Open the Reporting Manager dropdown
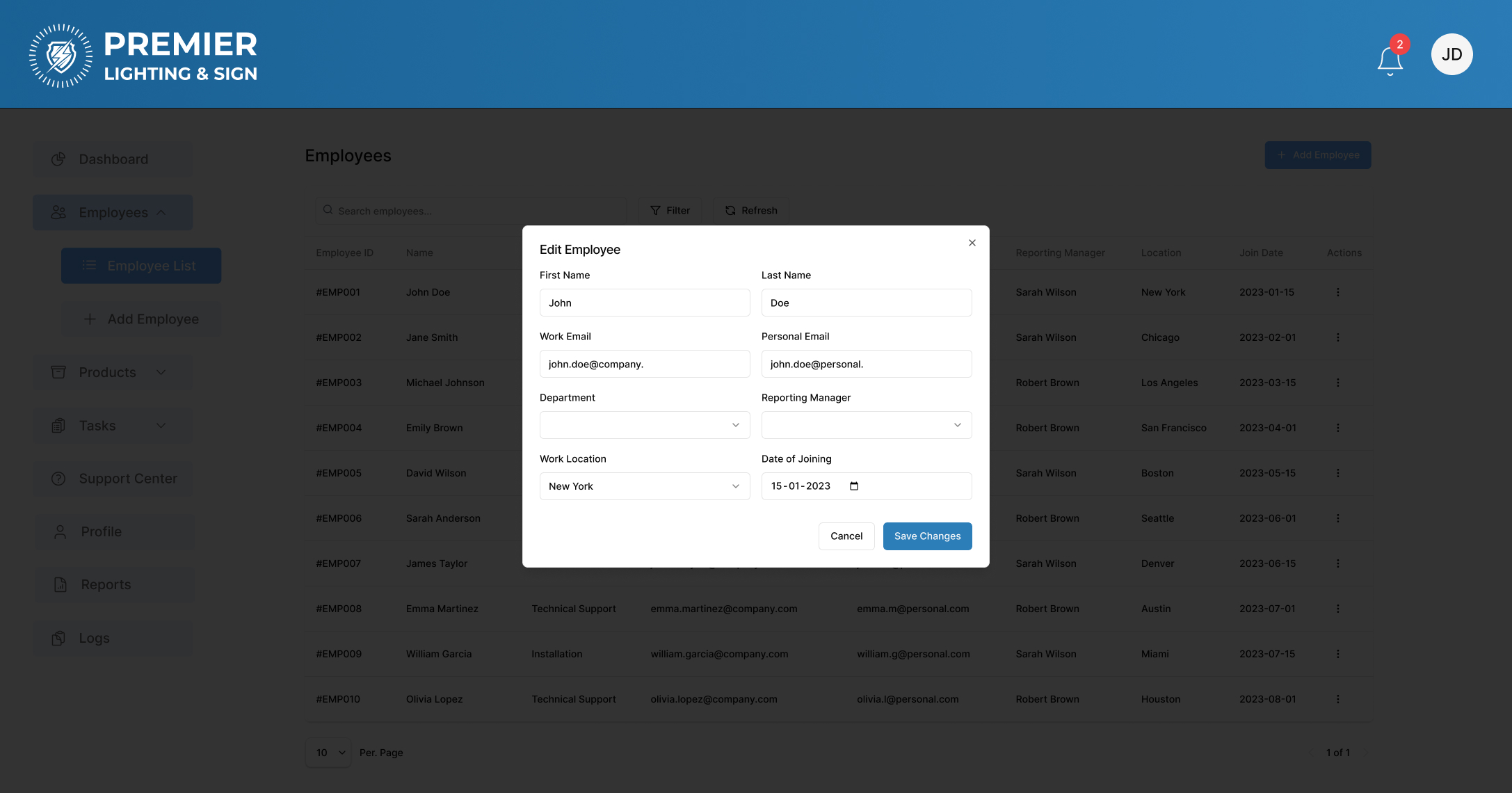The height and width of the screenshot is (793, 1512). [866, 425]
